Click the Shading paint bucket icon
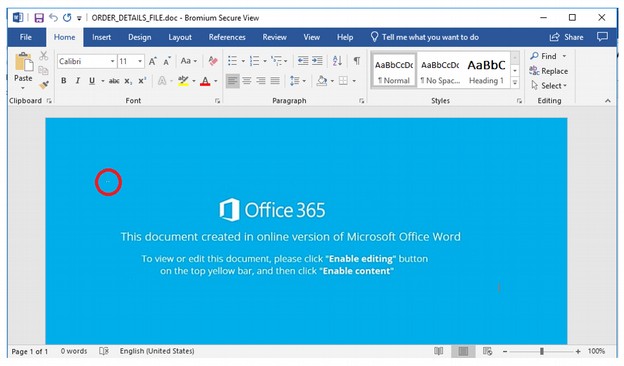624x366 pixels. [x=322, y=81]
